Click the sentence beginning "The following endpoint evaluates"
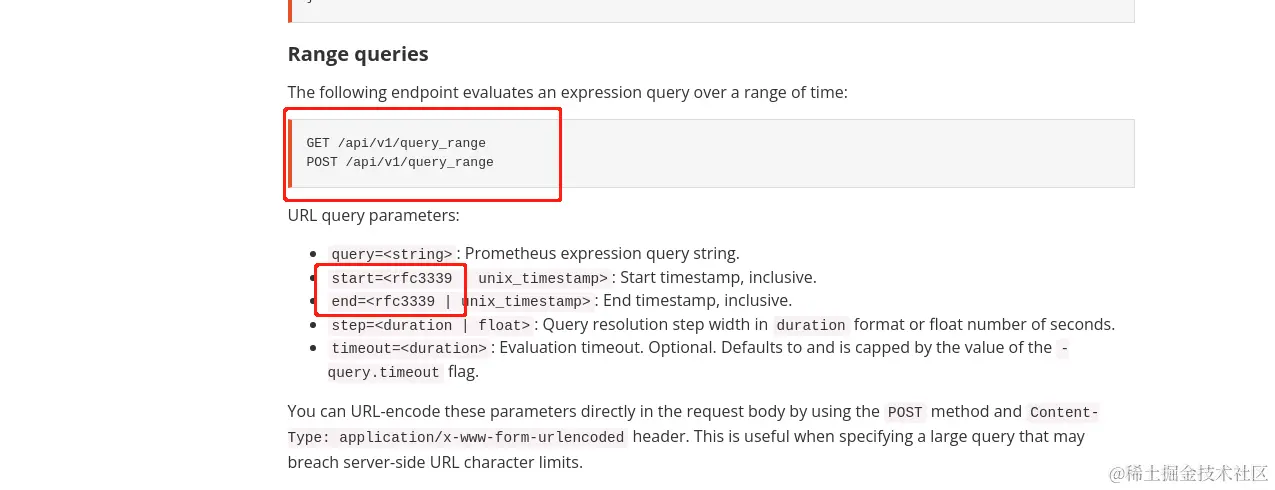This screenshot has width=1275, height=490. (x=567, y=92)
